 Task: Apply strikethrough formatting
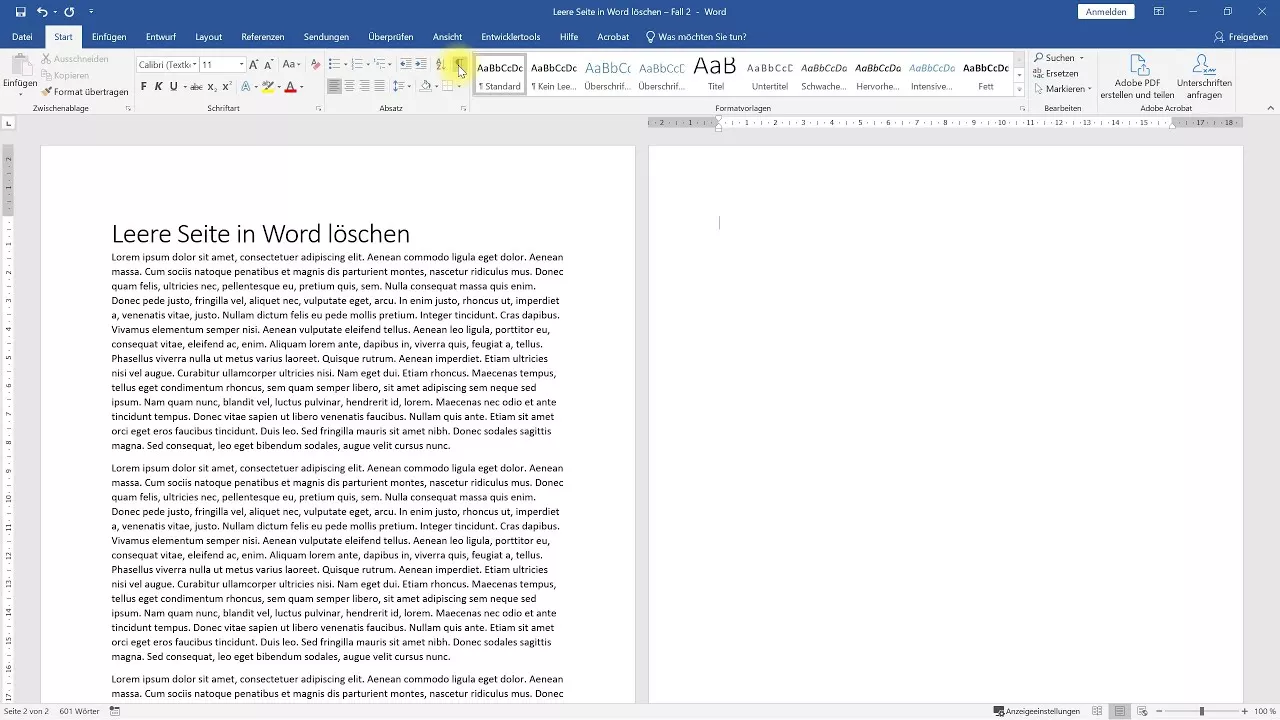pos(196,87)
